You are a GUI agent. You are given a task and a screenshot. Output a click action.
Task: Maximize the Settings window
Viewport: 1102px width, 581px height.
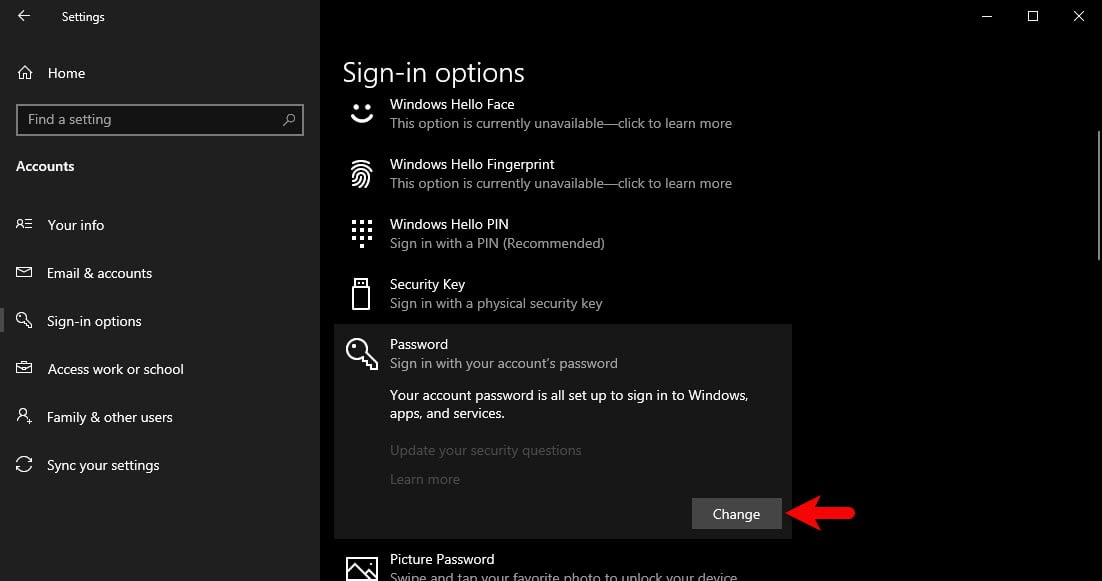(1033, 16)
